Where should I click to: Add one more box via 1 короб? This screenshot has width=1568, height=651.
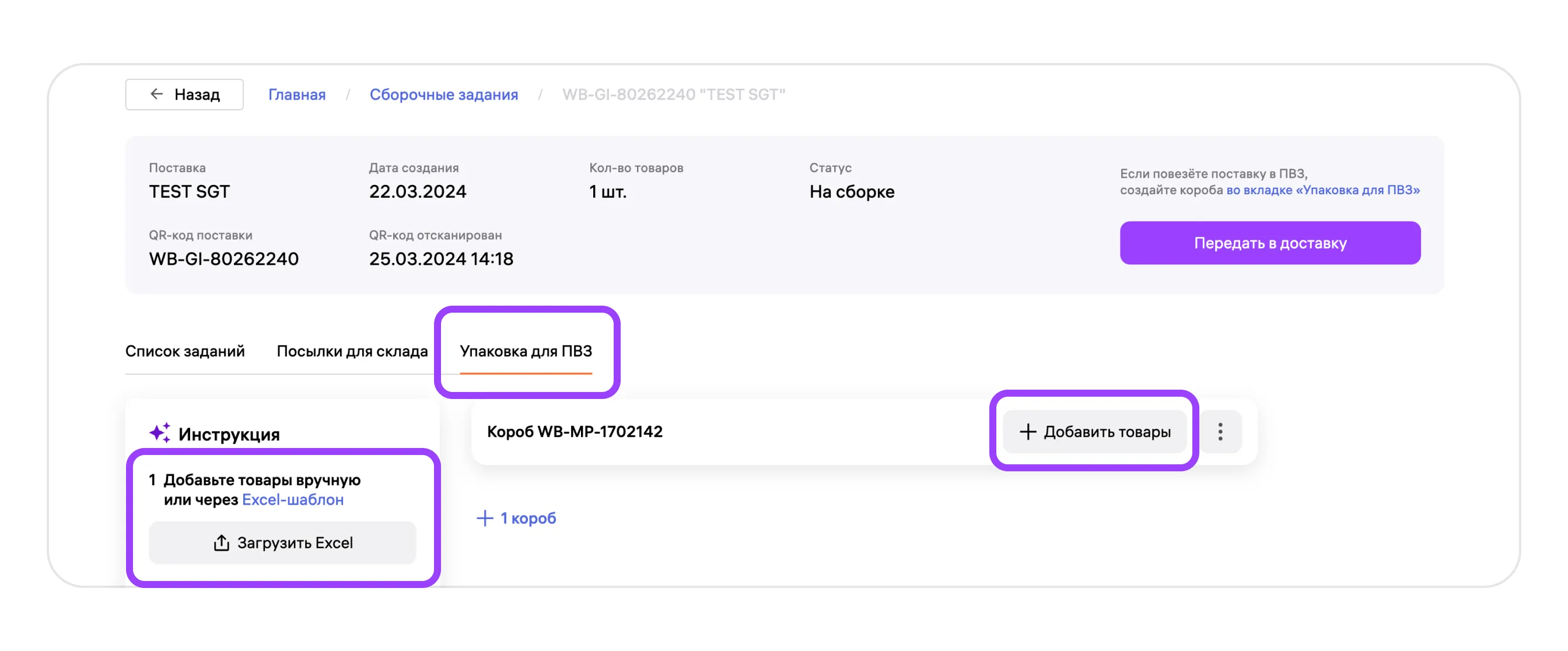pyautogui.click(x=527, y=518)
